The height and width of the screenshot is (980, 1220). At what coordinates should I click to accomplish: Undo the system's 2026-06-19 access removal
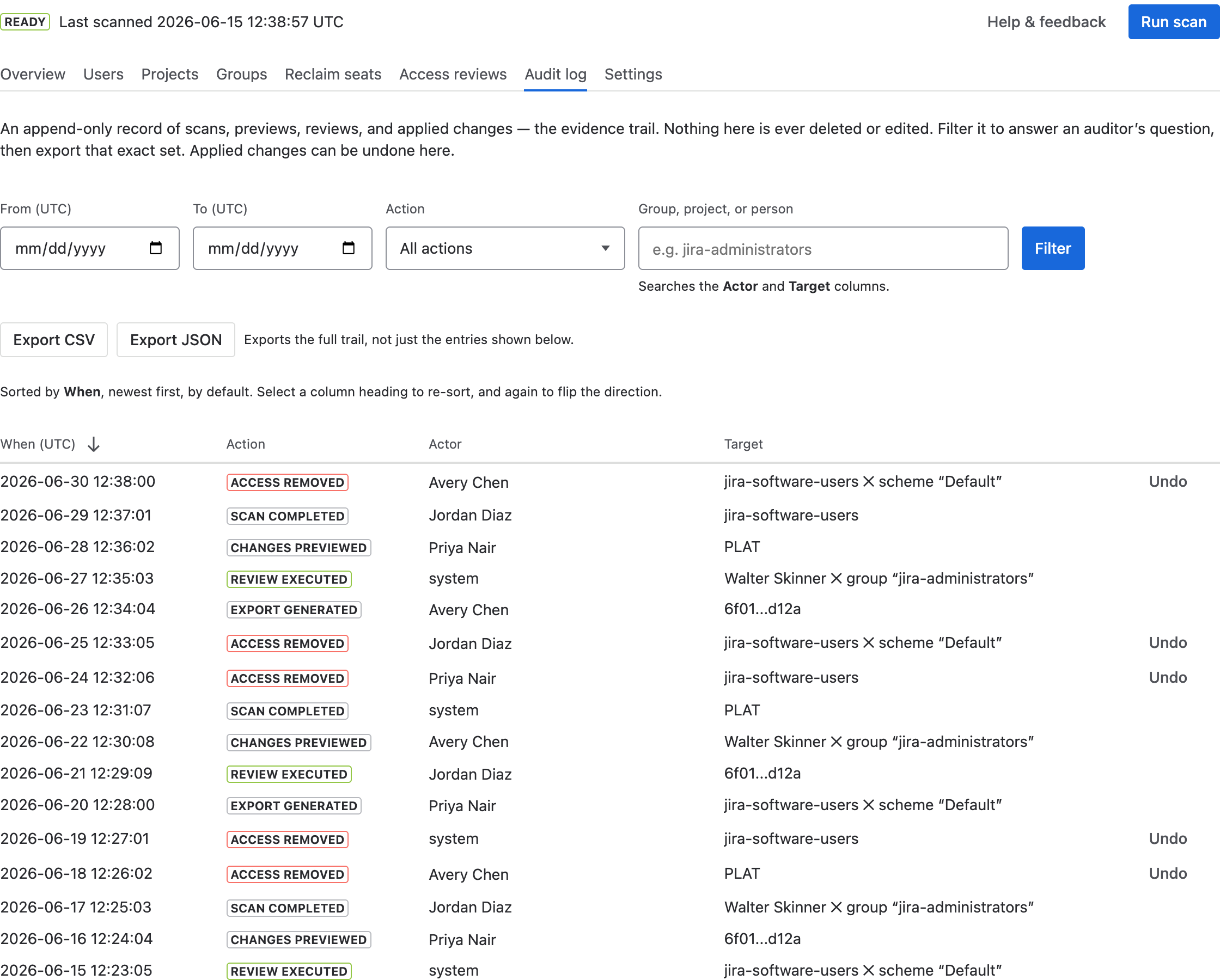click(1167, 838)
